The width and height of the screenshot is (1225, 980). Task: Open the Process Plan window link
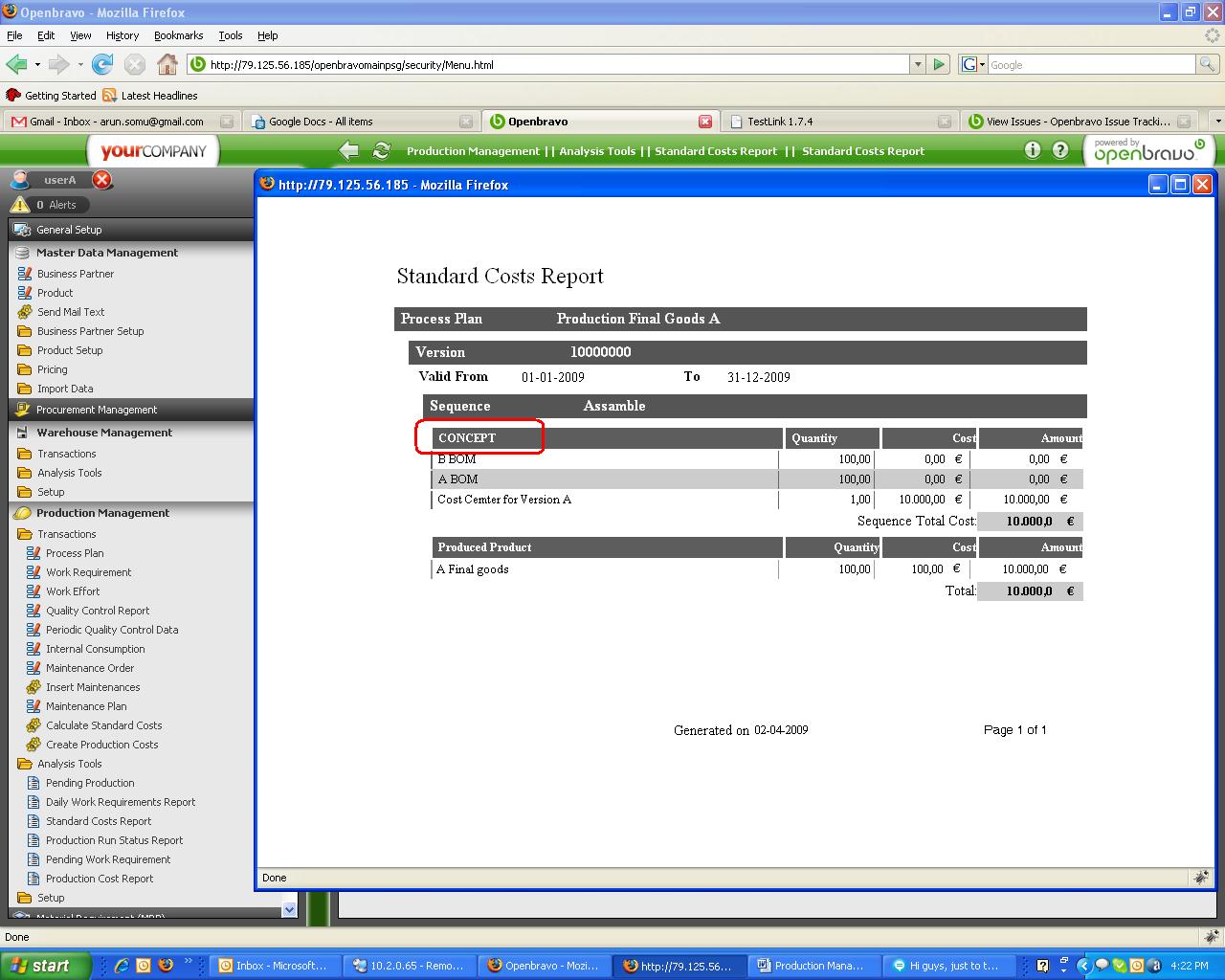75,553
